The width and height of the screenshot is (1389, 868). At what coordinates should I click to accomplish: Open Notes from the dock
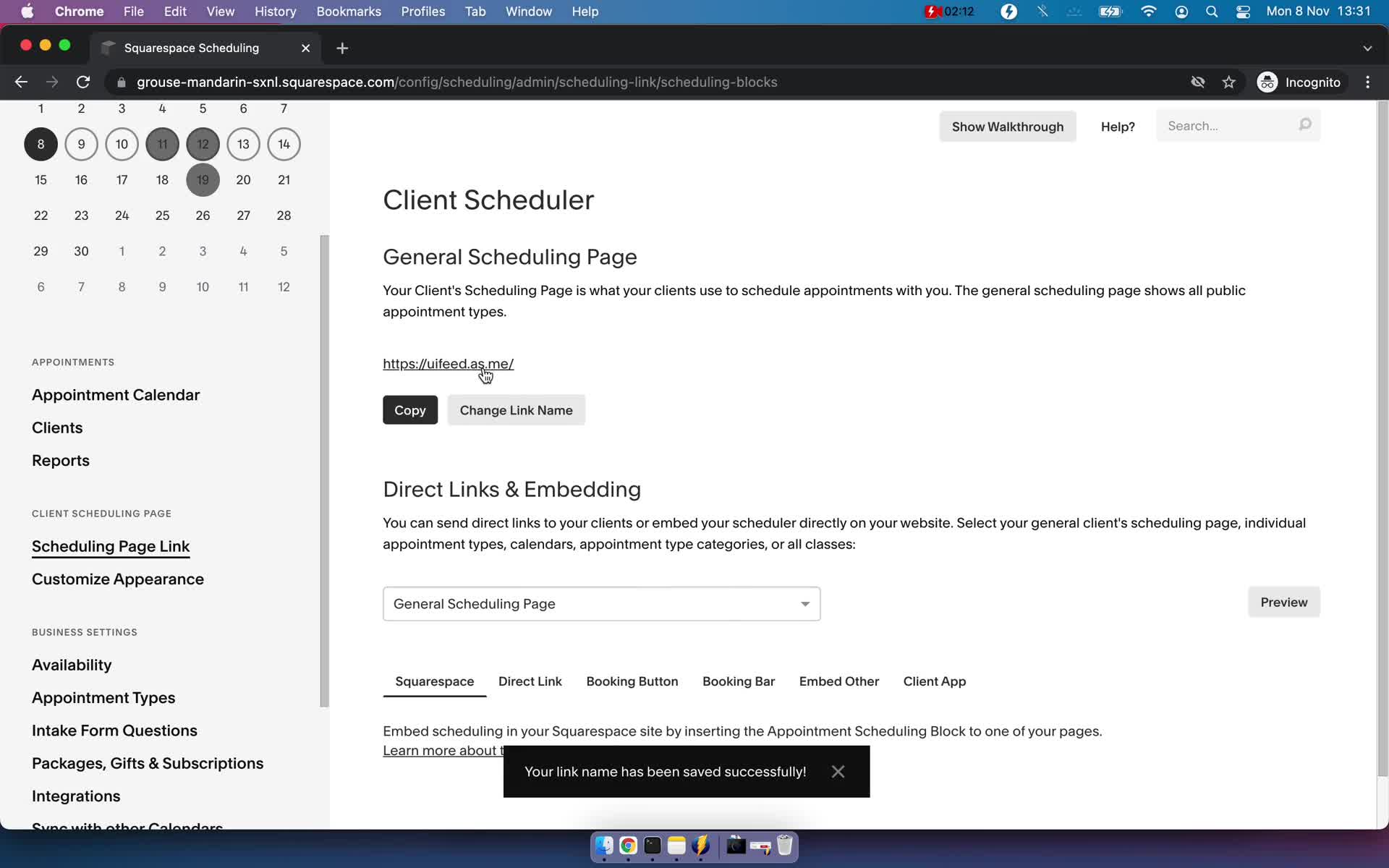pyautogui.click(x=676, y=846)
